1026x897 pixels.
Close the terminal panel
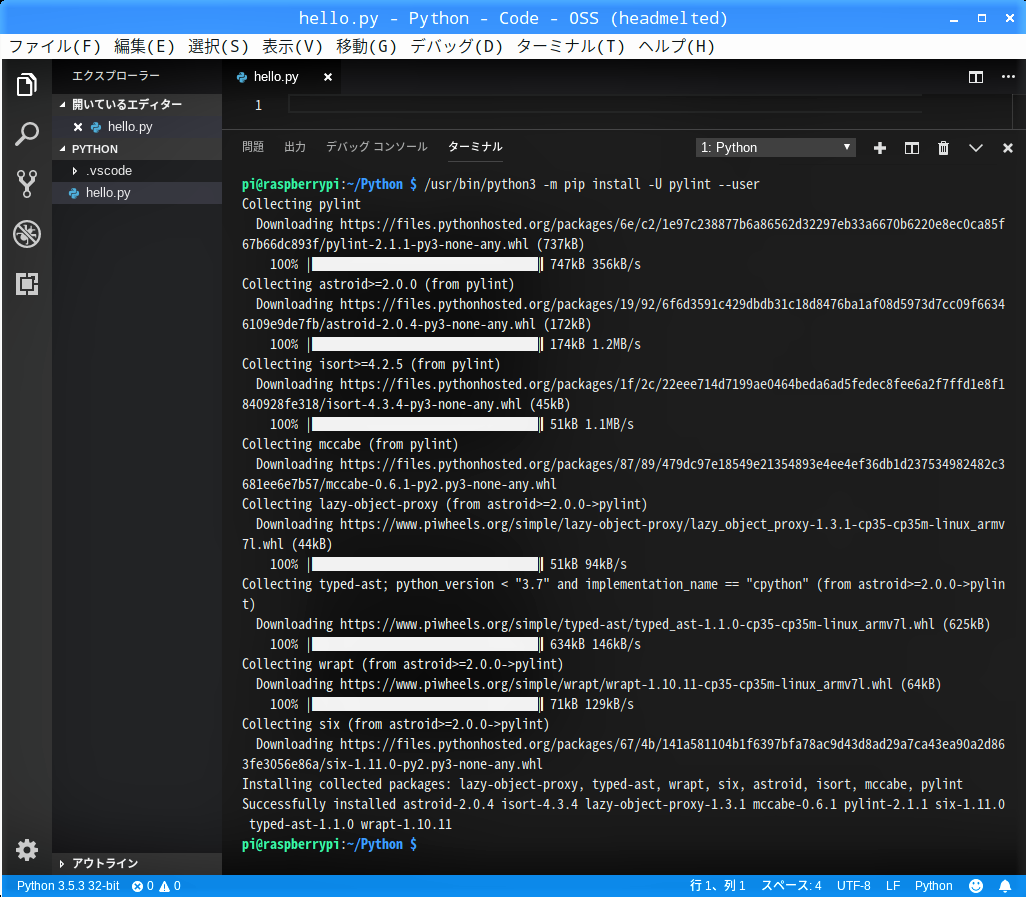point(1008,148)
